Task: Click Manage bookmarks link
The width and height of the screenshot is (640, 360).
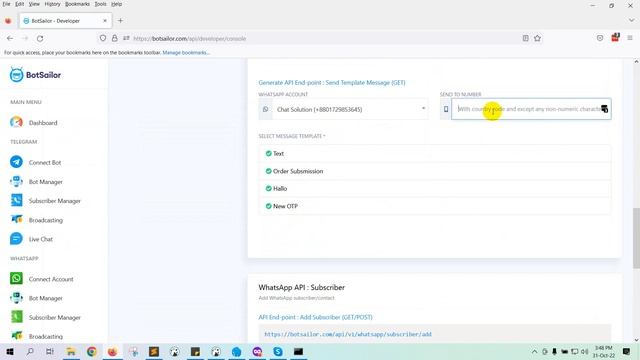Action: 186,53
